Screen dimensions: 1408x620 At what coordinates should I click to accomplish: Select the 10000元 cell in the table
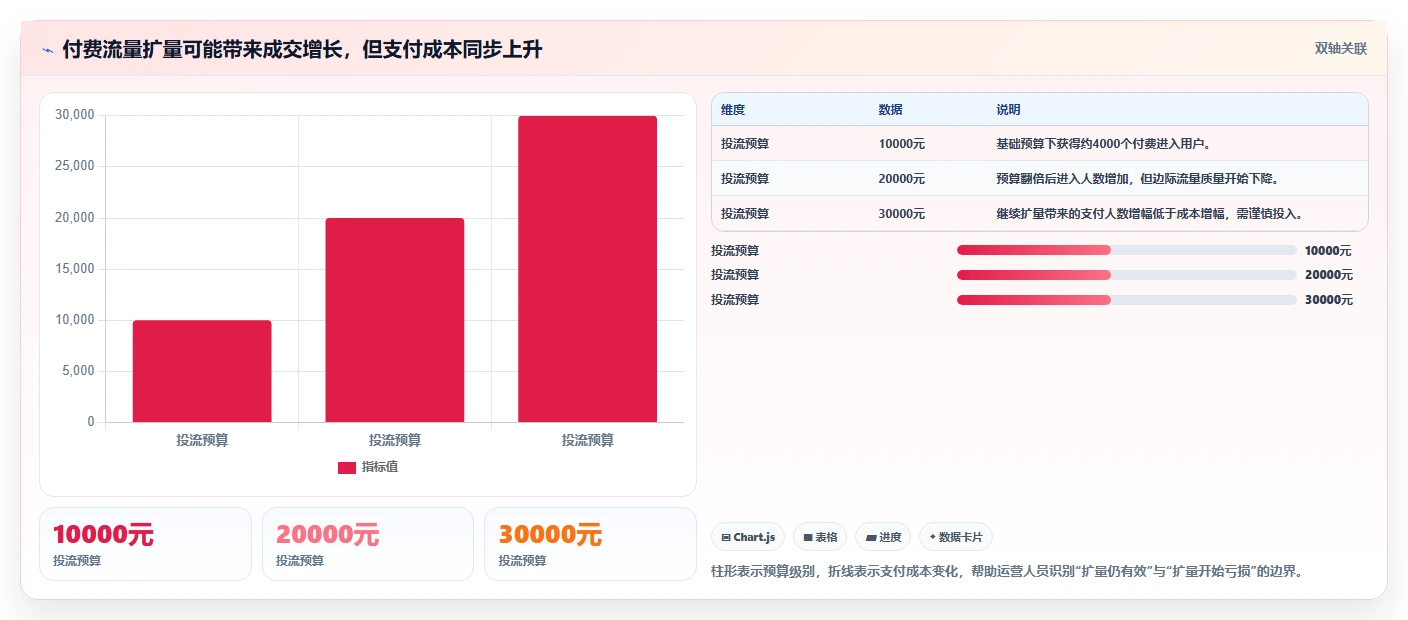[x=902, y=144]
